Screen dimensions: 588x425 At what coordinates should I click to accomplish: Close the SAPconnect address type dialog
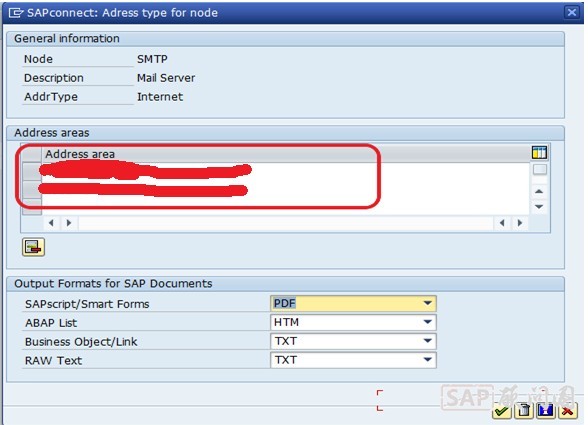click(x=572, y=12)
